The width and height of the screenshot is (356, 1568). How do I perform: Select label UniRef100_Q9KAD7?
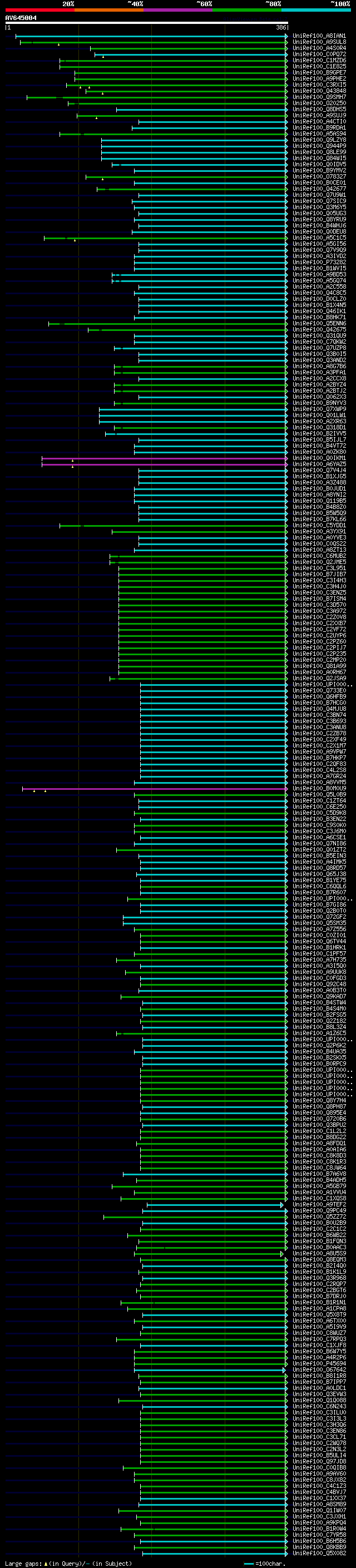[319, 996]
